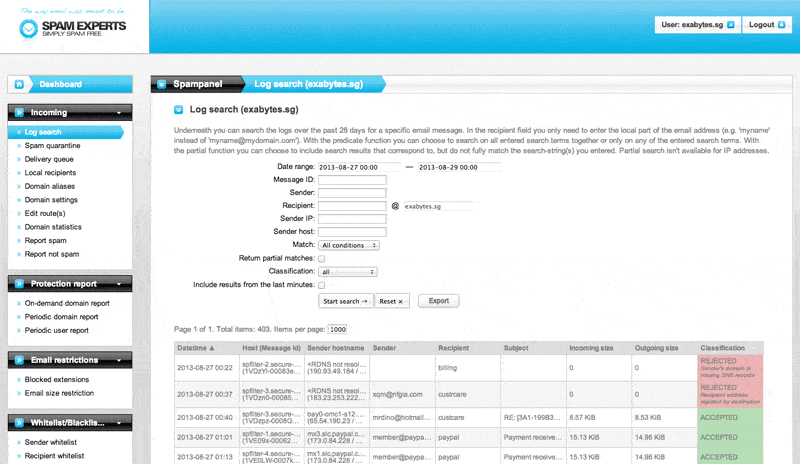Viewport: 800px width, 464px height.
Task: Enable Return partial matches checkbox
Action: click(x=322, y=258)
